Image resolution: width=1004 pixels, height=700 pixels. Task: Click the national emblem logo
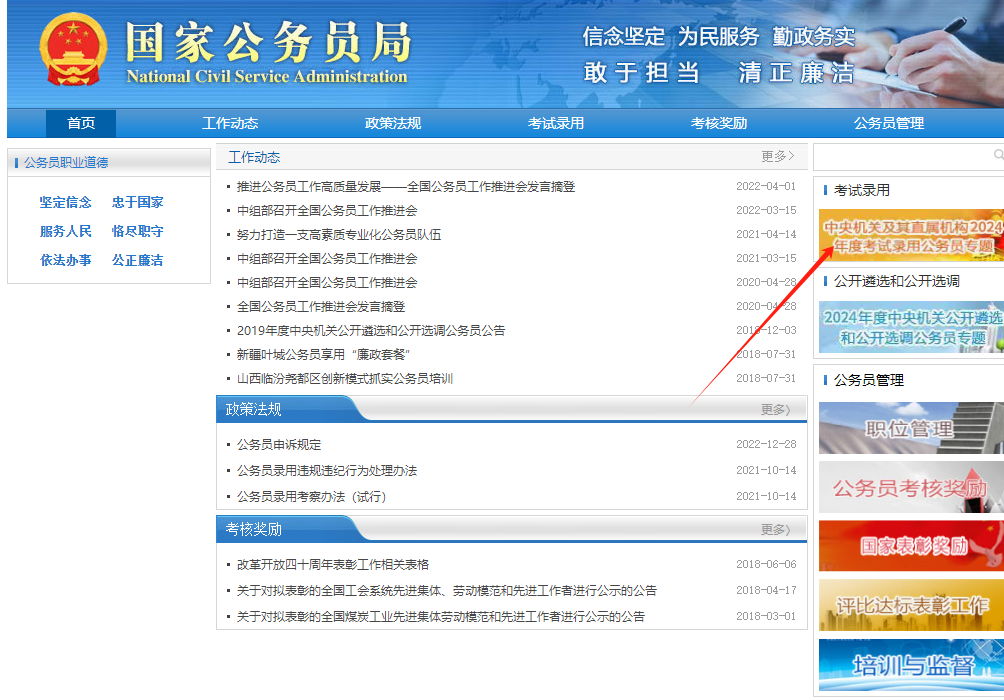[73, 50]
